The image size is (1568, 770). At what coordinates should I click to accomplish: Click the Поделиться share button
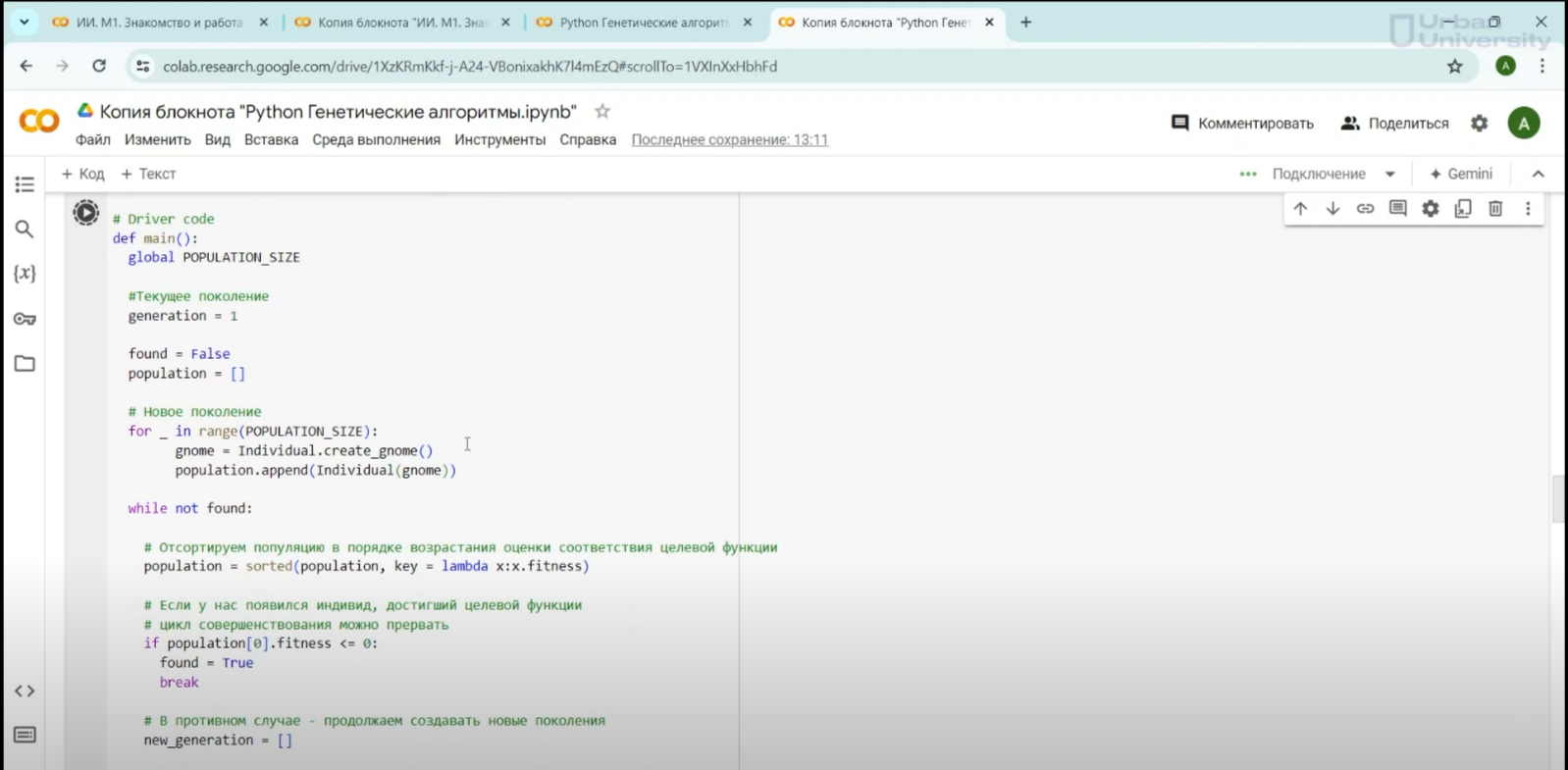click(x=1394, y=123)
